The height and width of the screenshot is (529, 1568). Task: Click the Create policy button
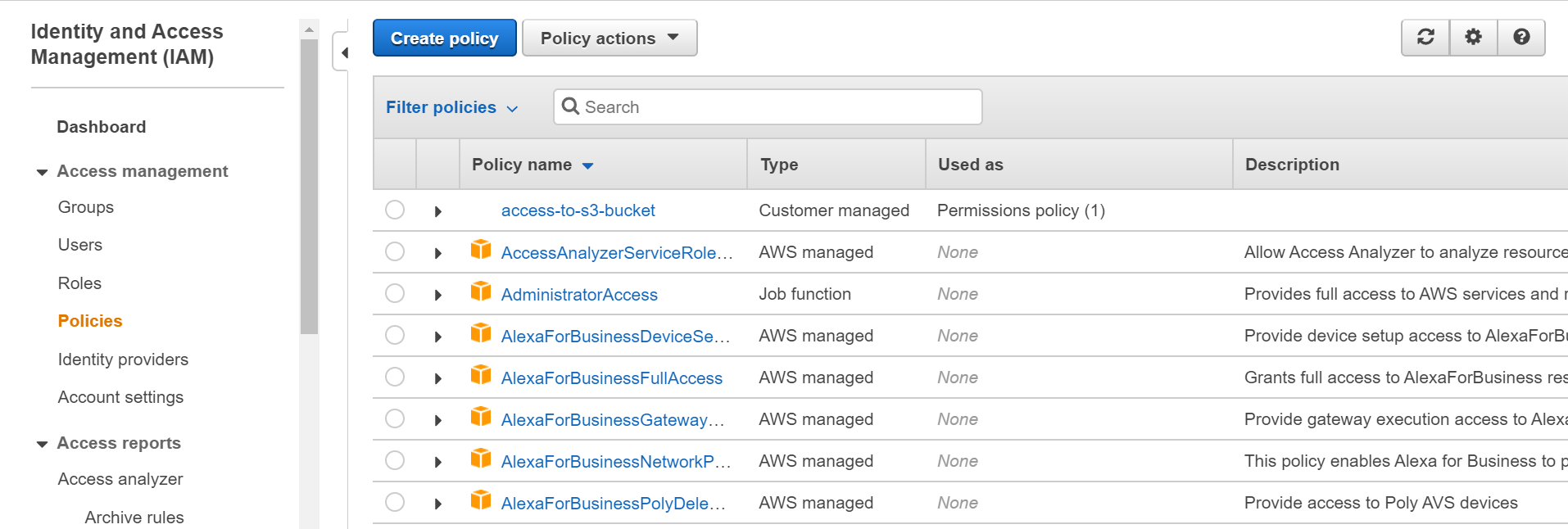[445, 38]
